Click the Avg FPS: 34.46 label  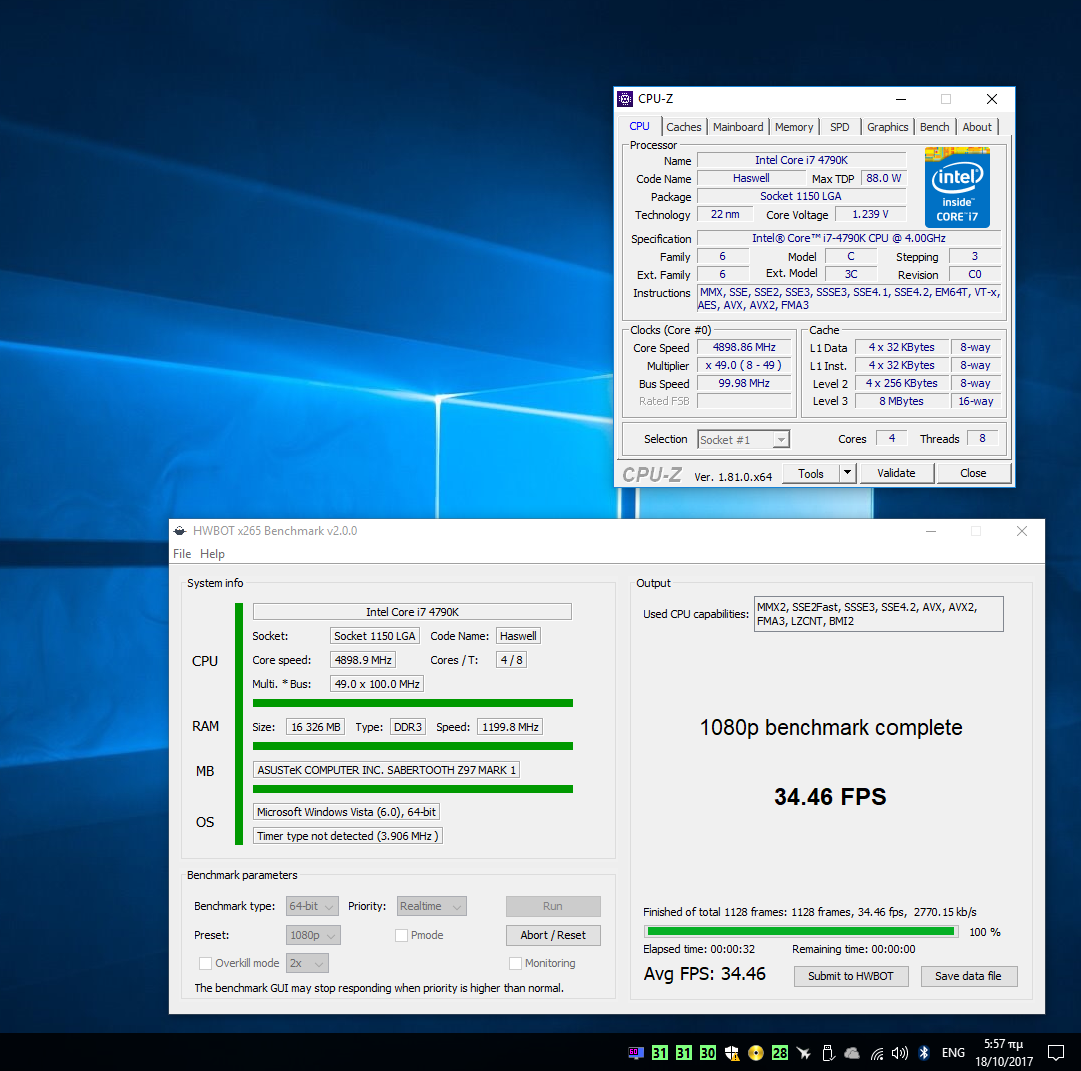[x=705, y=974]
